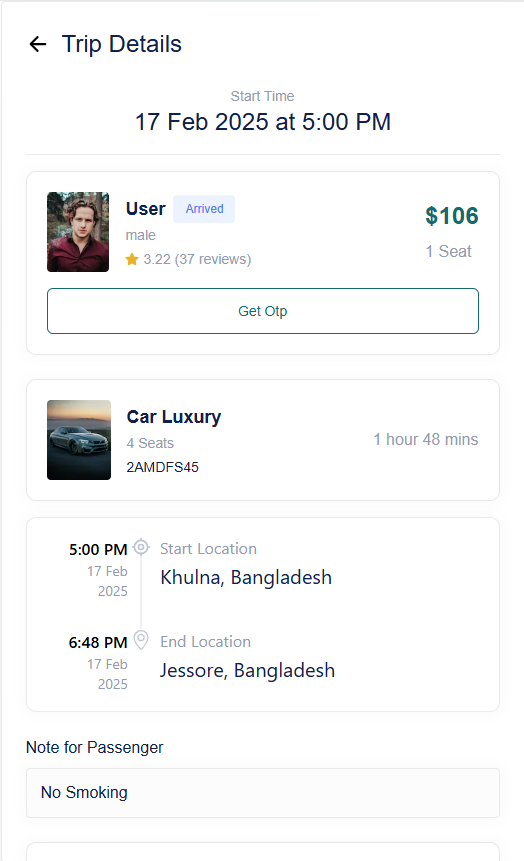Select the Car Luxury title
Image resolution: width=524 pixels, height=861 pixels.
(x=174, y=417)
